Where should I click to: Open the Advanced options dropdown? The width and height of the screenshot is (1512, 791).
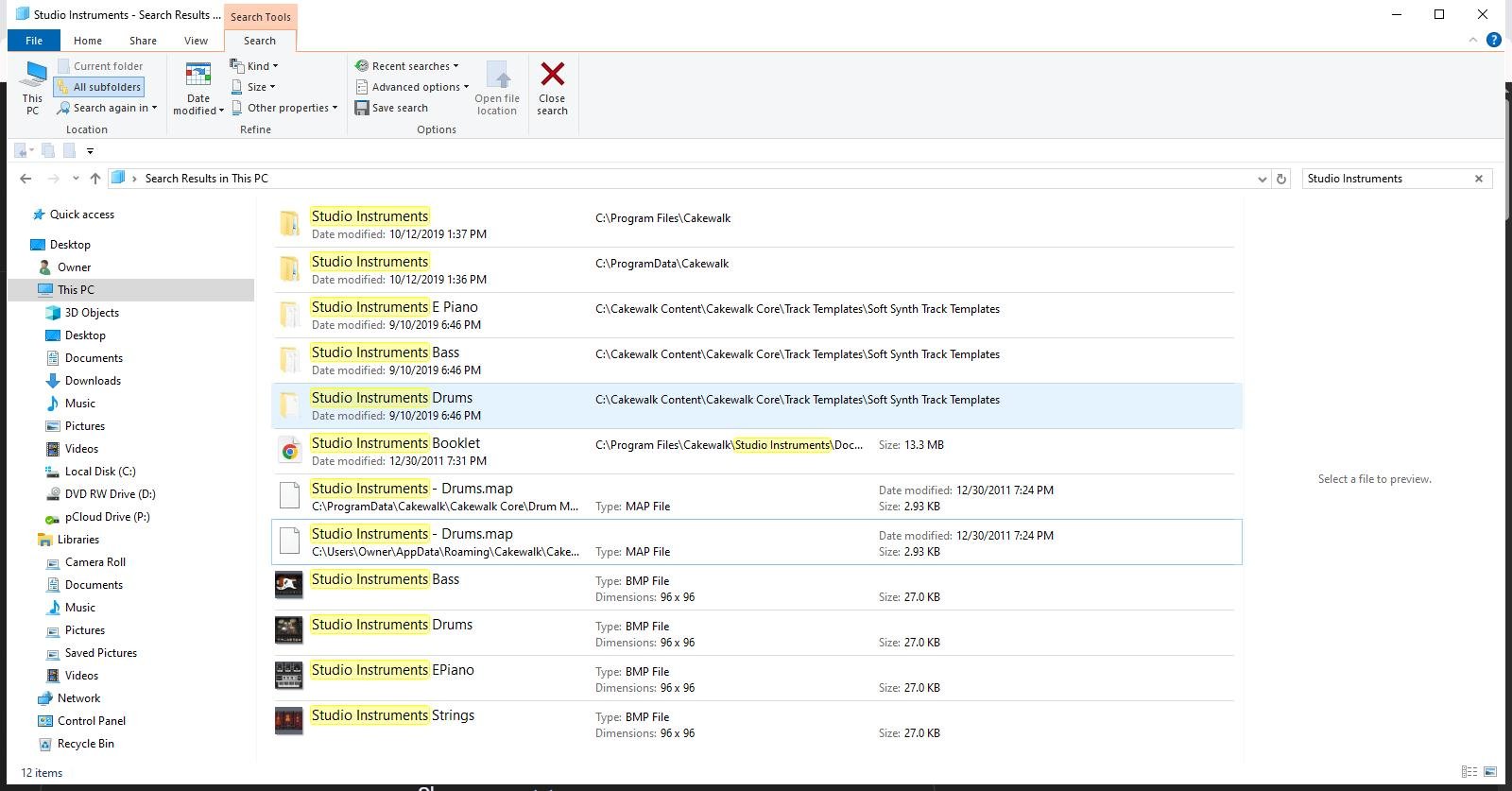coord(411,87)
